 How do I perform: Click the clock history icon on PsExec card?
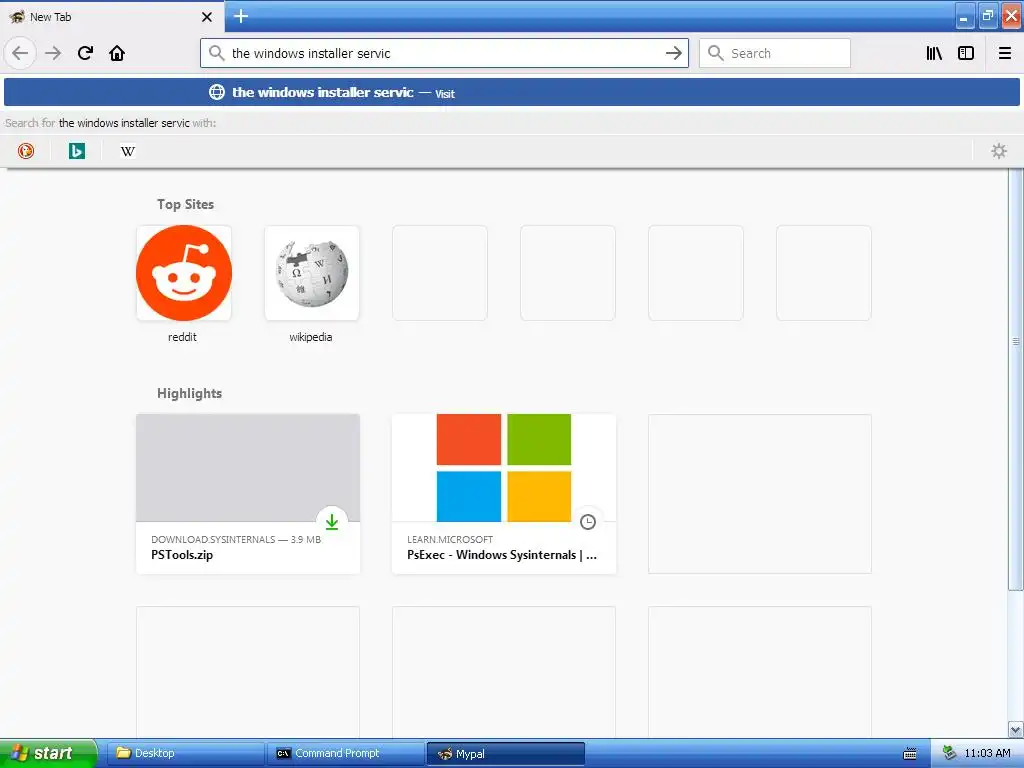(588, 521)
